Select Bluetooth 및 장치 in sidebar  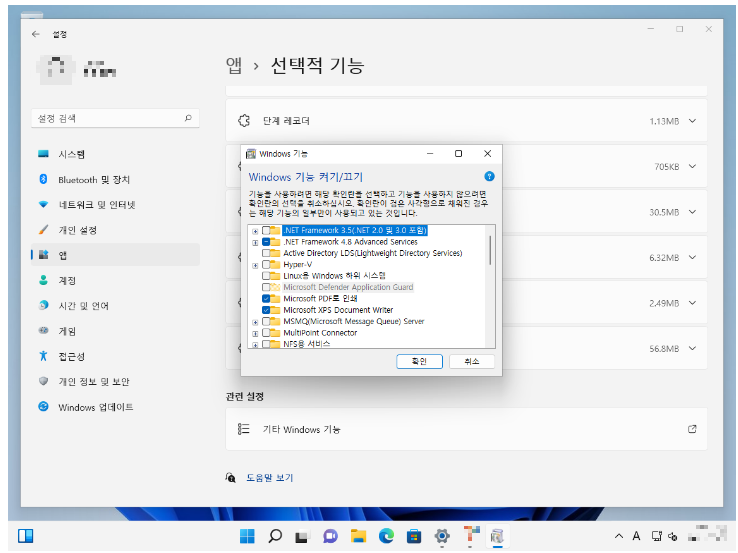pyautogui.click(x=115, y=179)
